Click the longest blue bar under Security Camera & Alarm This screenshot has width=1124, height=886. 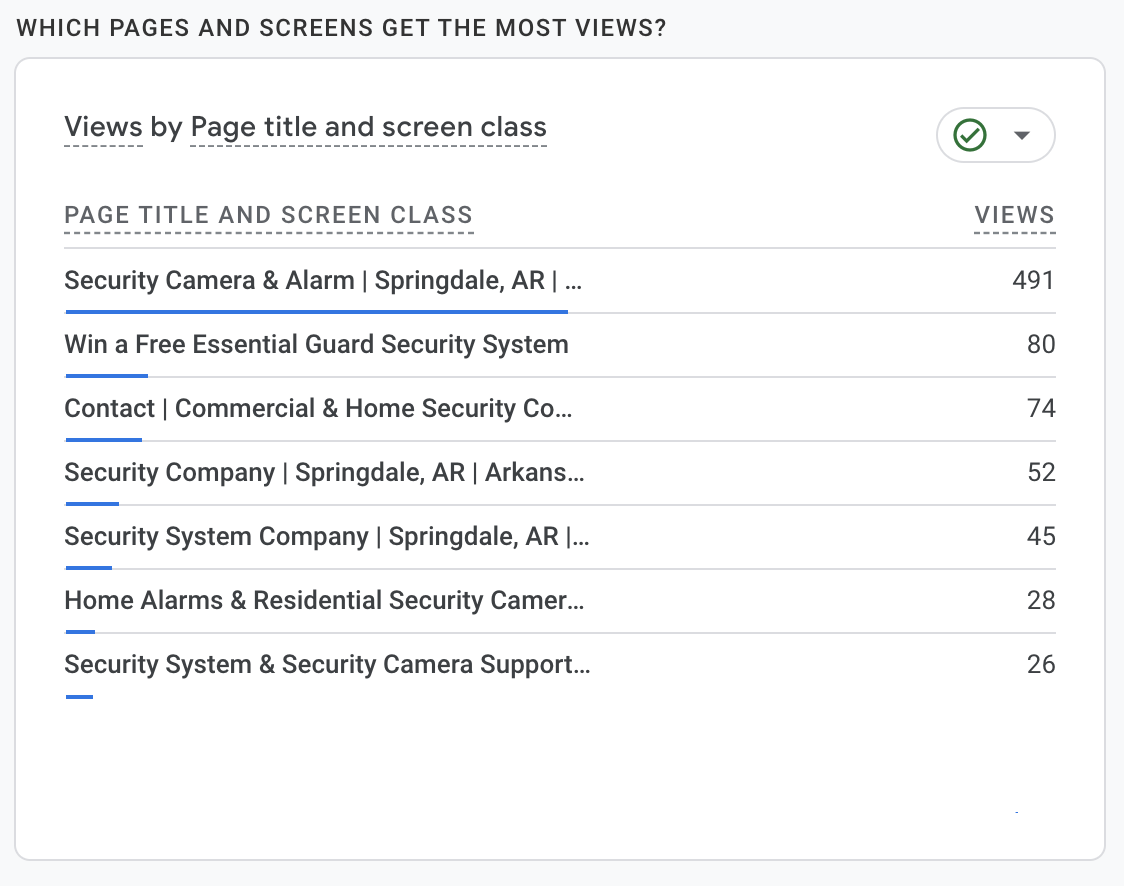[x=316, y=312]
